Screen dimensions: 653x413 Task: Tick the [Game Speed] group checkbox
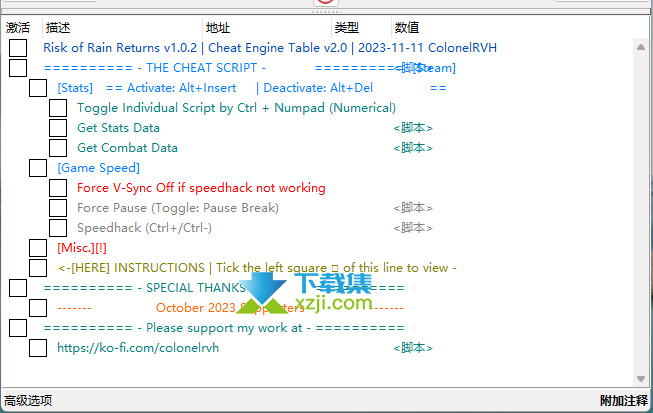point(38,168)
